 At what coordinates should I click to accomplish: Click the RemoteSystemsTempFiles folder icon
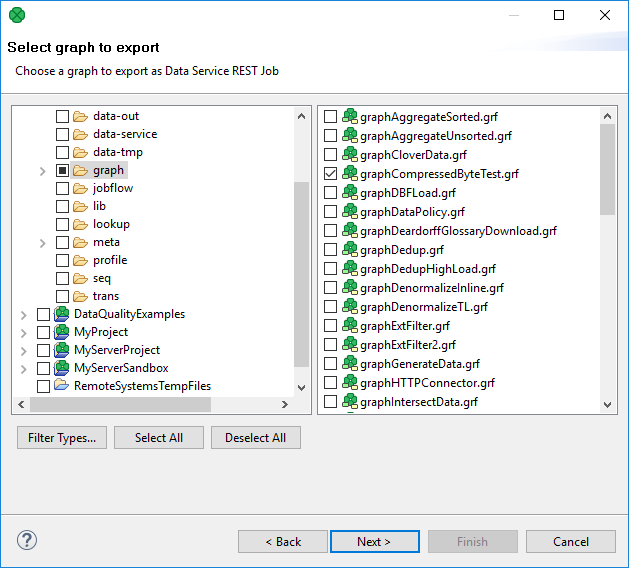(62, 386)
